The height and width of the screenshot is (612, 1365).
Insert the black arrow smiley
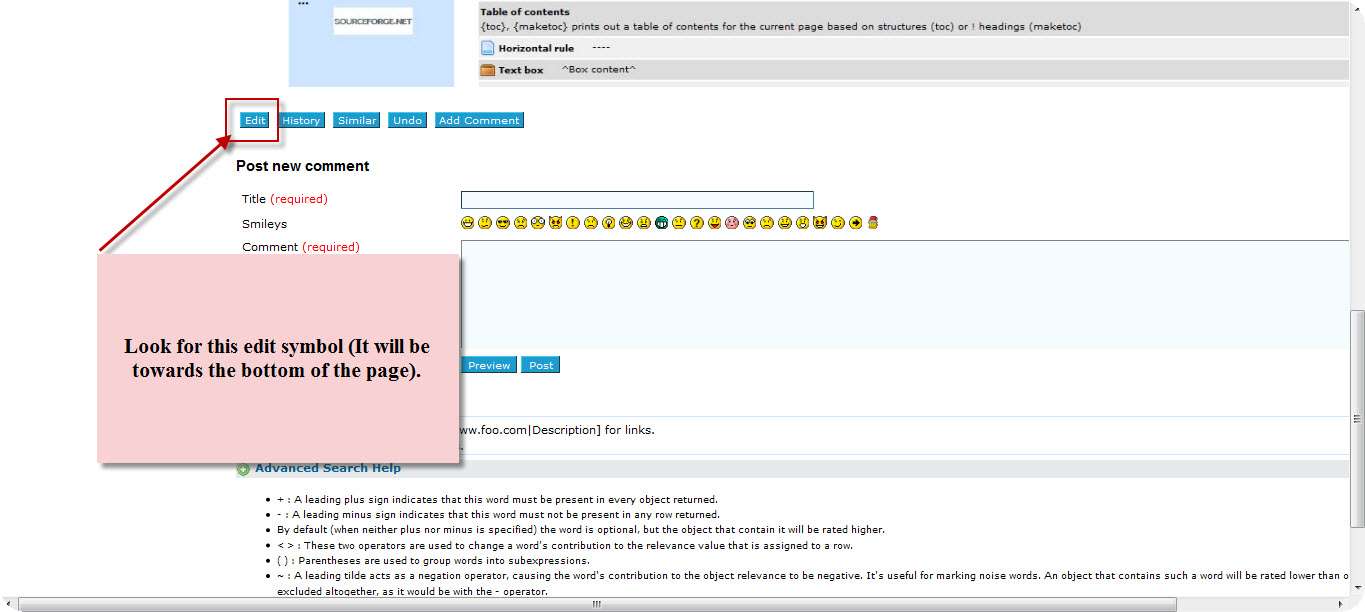click(x=855, y=223)
